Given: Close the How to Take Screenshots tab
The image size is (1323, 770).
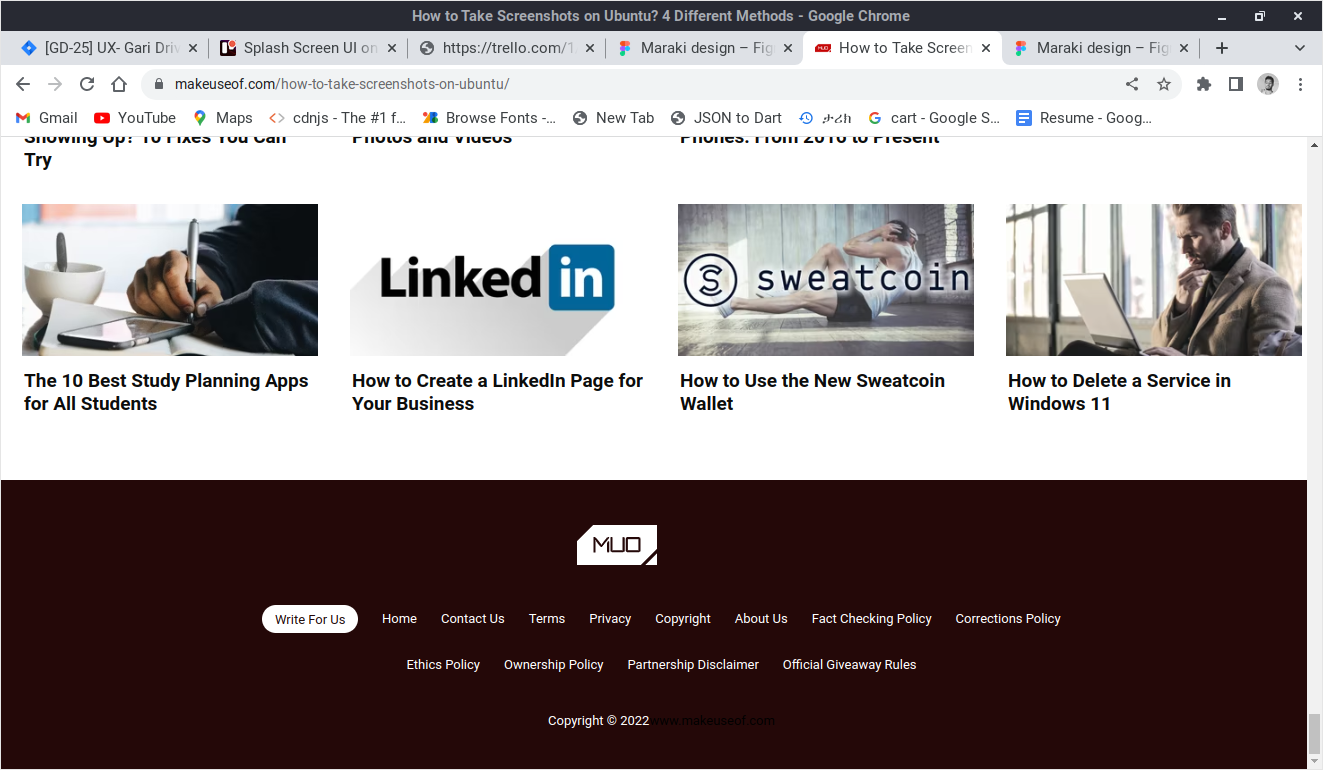Looking at the screenshot, I should (986, 48).
